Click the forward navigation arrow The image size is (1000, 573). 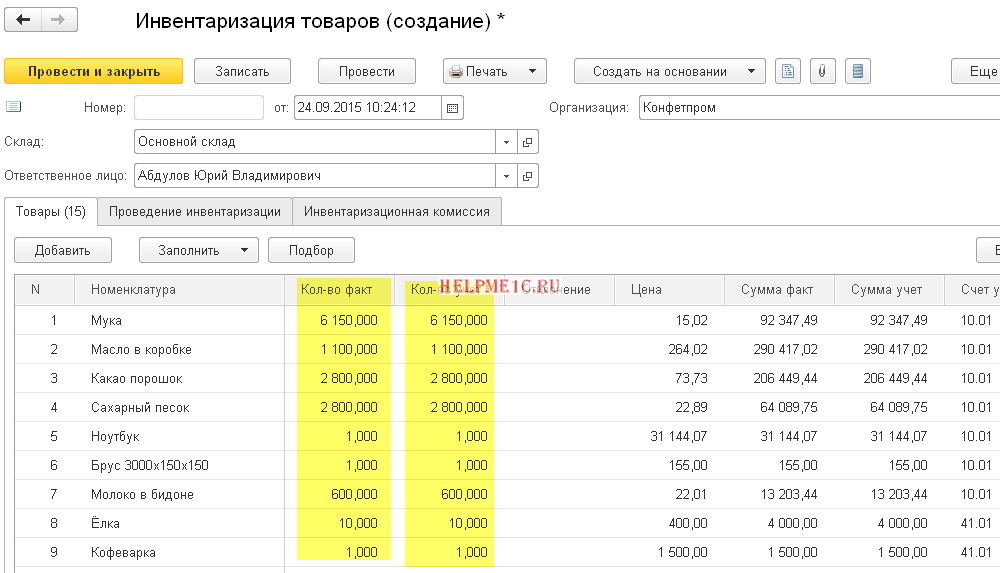pyautogui.click(x=59, y=20)
